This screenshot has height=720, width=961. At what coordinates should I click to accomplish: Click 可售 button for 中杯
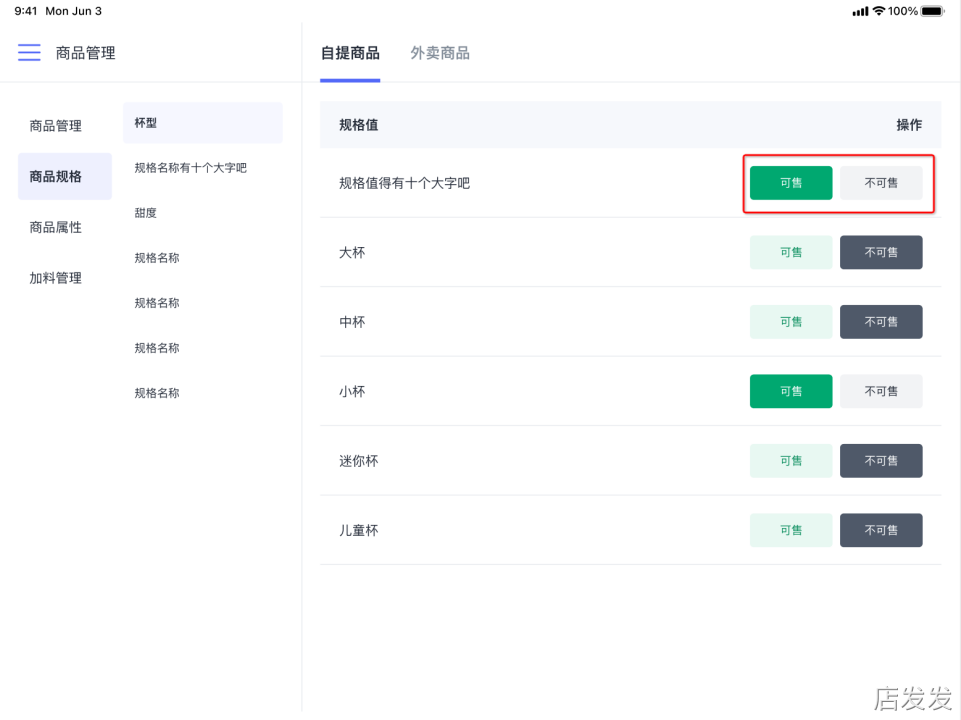(790, 322)
